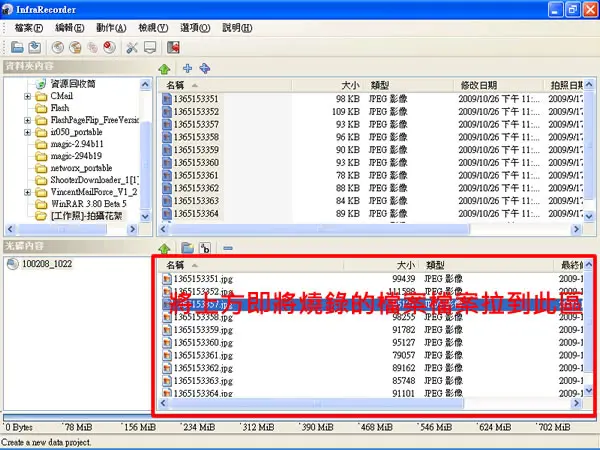Click the minus remove icon in disc toolbar
Screen dimensions: 600x450
[x=228, y=248]
